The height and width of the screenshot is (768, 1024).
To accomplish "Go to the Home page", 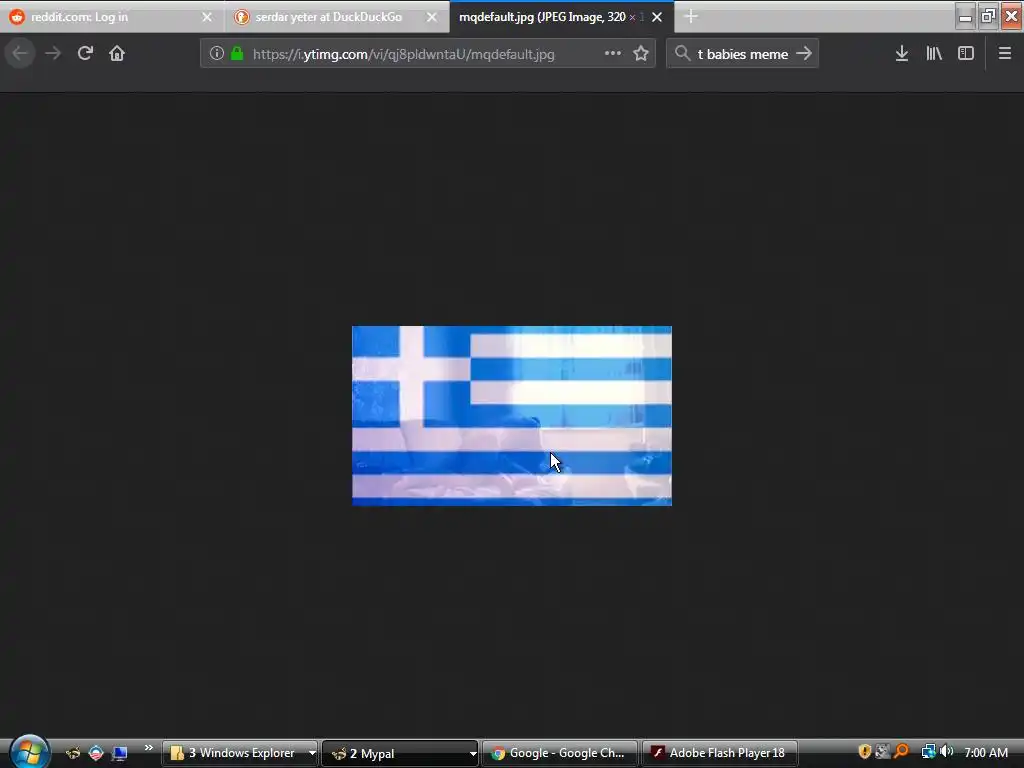I will tap(117, 54).
